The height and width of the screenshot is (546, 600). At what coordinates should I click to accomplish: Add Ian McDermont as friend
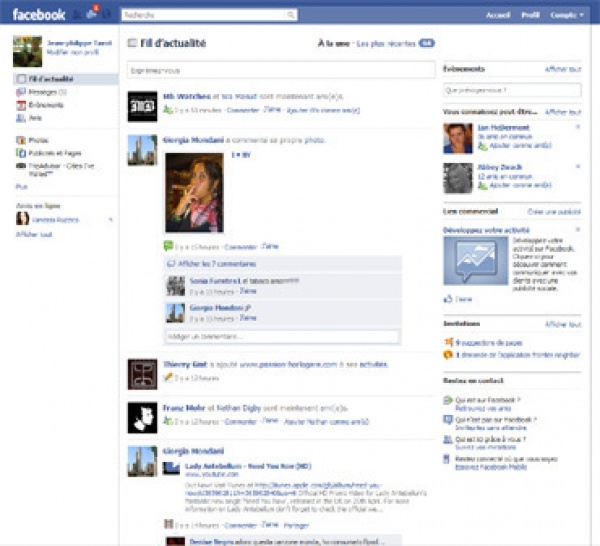(x=520, y=145)
